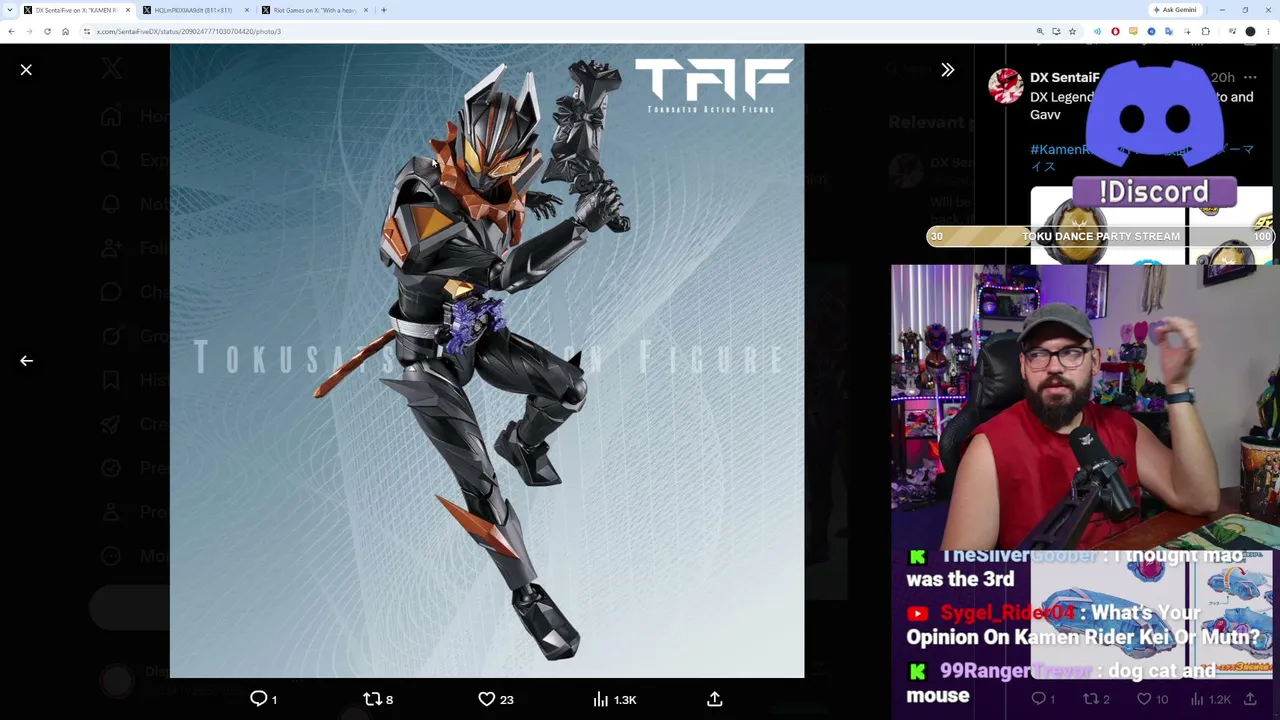Share the photo via upload icon

pyautogui.click(x=715, y=699)
